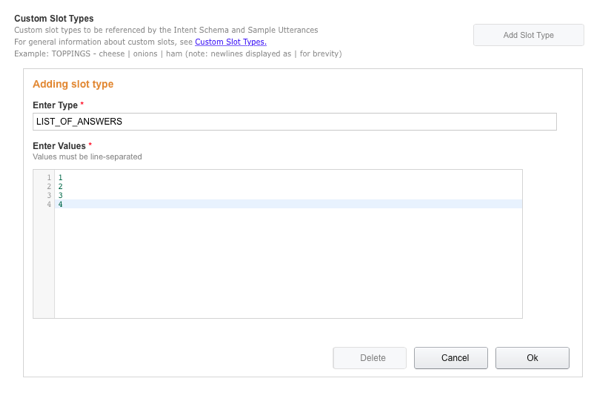The width and height of the screenshot is (600, 393).
Task: Click the LIST_OF_ANSWERS text in type field
Action: (x=79, y=122)
